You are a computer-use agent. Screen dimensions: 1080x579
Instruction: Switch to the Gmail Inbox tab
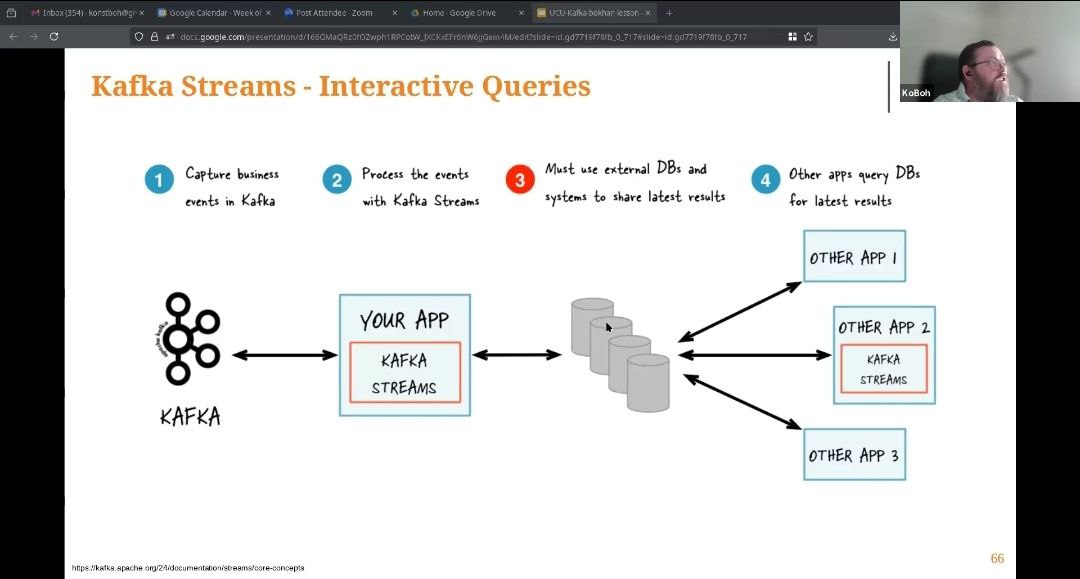pyautogui.click(x=86, y=12)
